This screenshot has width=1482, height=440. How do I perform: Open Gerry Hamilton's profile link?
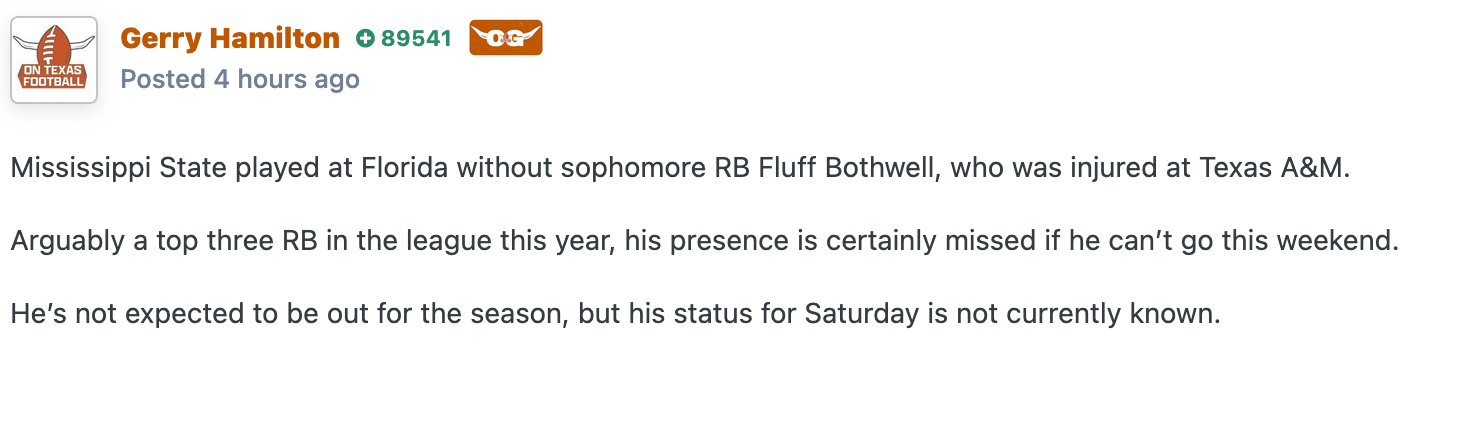coord(230,38)
